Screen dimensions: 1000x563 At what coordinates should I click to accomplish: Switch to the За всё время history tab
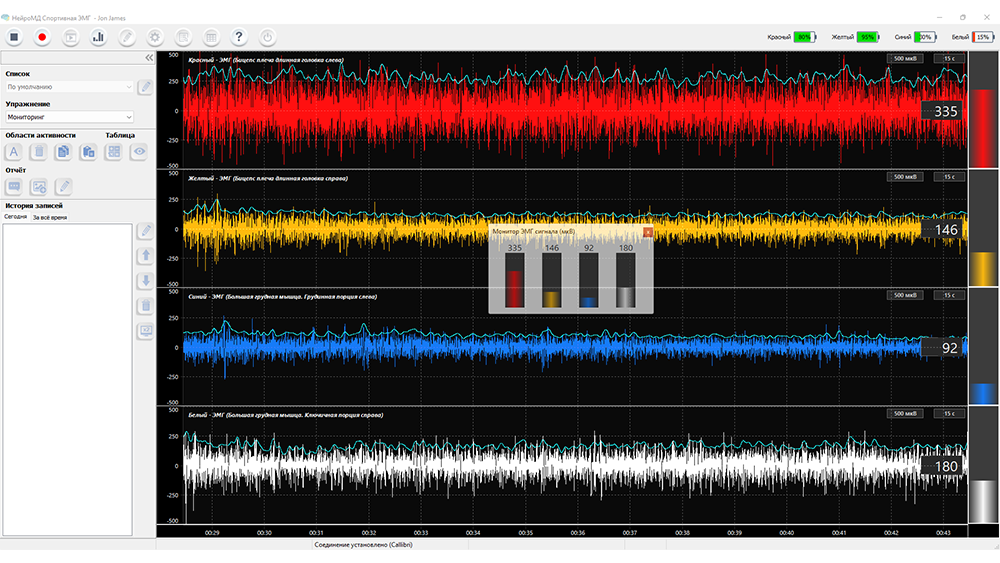(x=50, y=217)
